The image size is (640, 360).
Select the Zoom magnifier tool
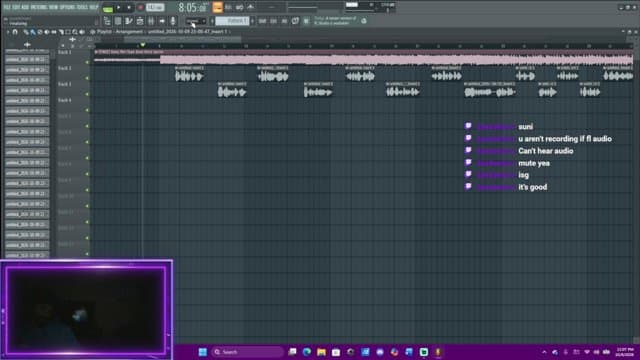[x=75, y=32]
